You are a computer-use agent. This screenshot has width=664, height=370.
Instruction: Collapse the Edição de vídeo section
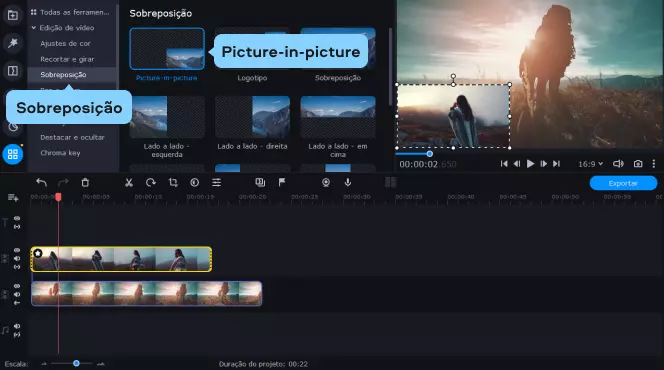pos(33,28)
